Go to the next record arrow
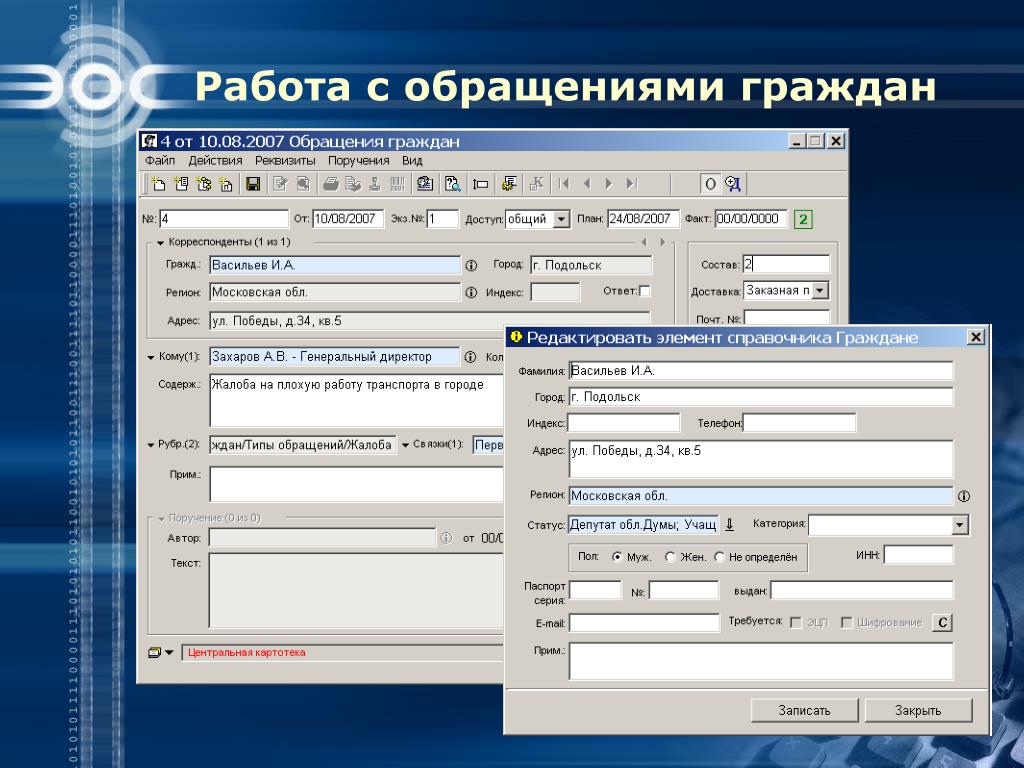Screen dimensions: 1024x768 coord(609,184)
